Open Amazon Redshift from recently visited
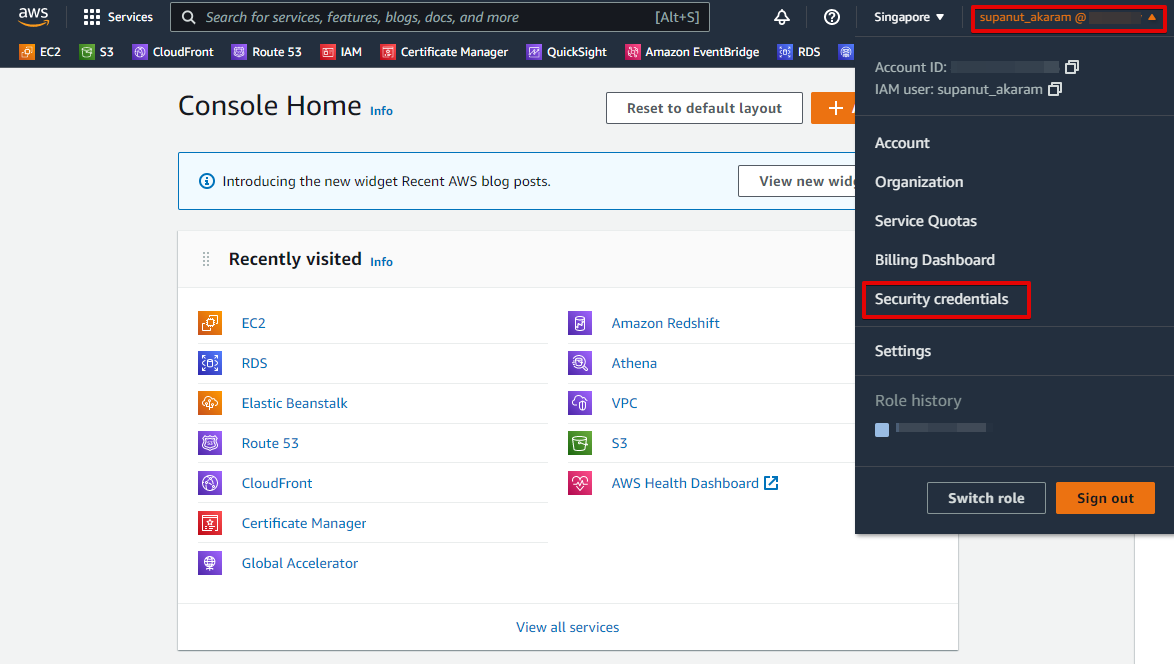The height and width of the screenshot is (664, 1174). click(x=665, y=323)
